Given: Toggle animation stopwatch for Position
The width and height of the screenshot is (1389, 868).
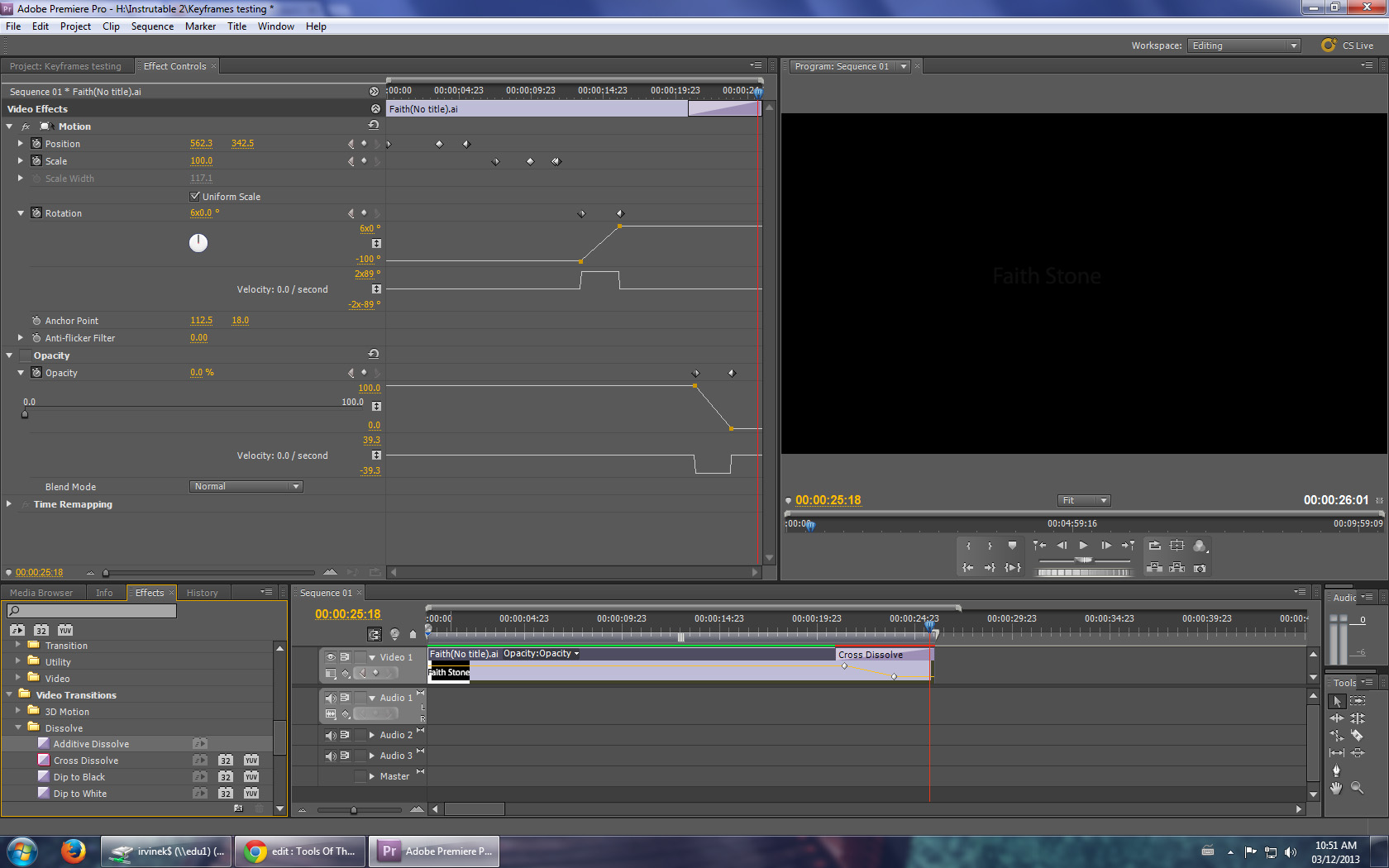Looking at the screenshot, I should 36,143.
